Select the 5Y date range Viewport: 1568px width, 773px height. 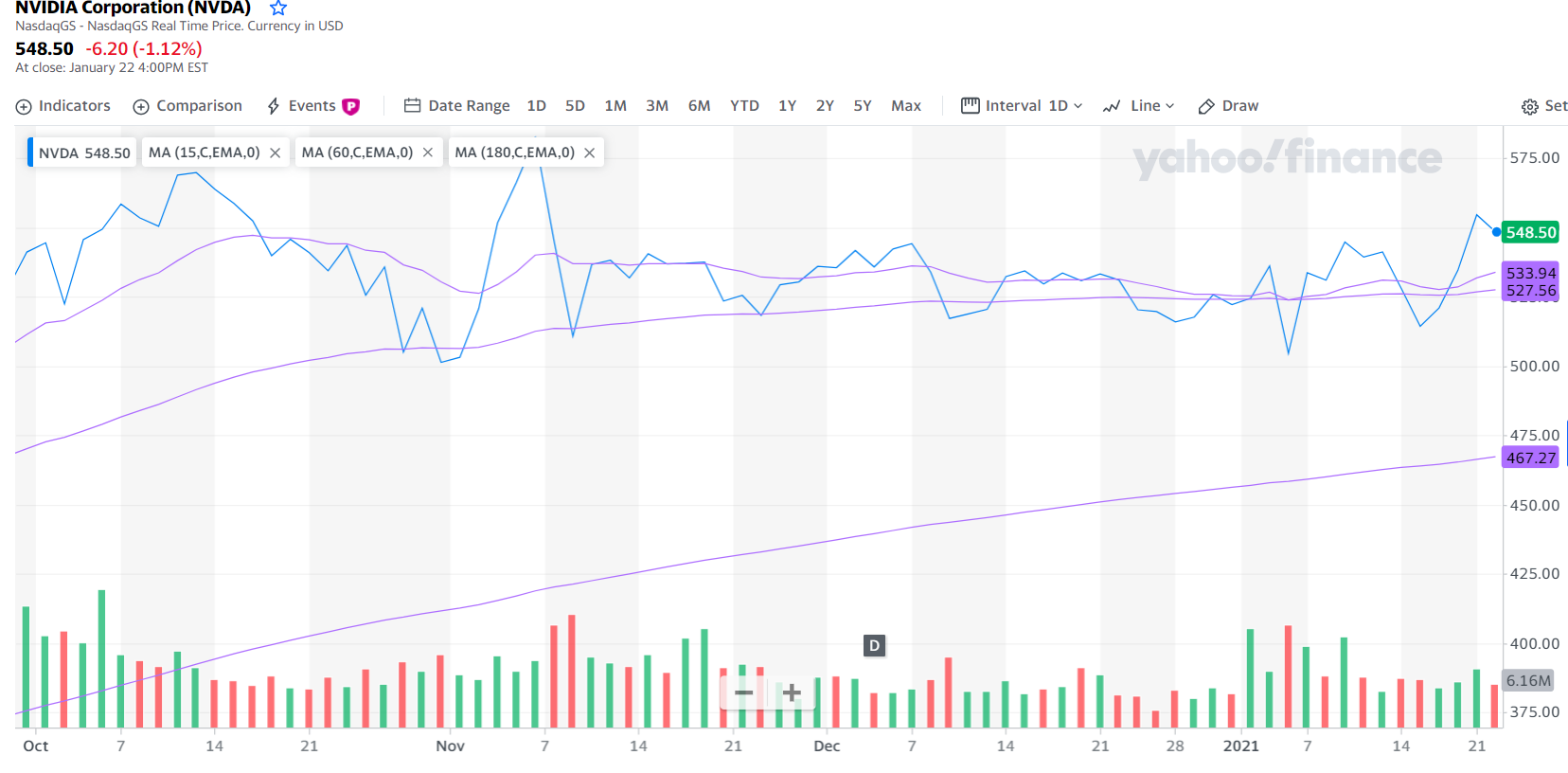coord(863,106)
